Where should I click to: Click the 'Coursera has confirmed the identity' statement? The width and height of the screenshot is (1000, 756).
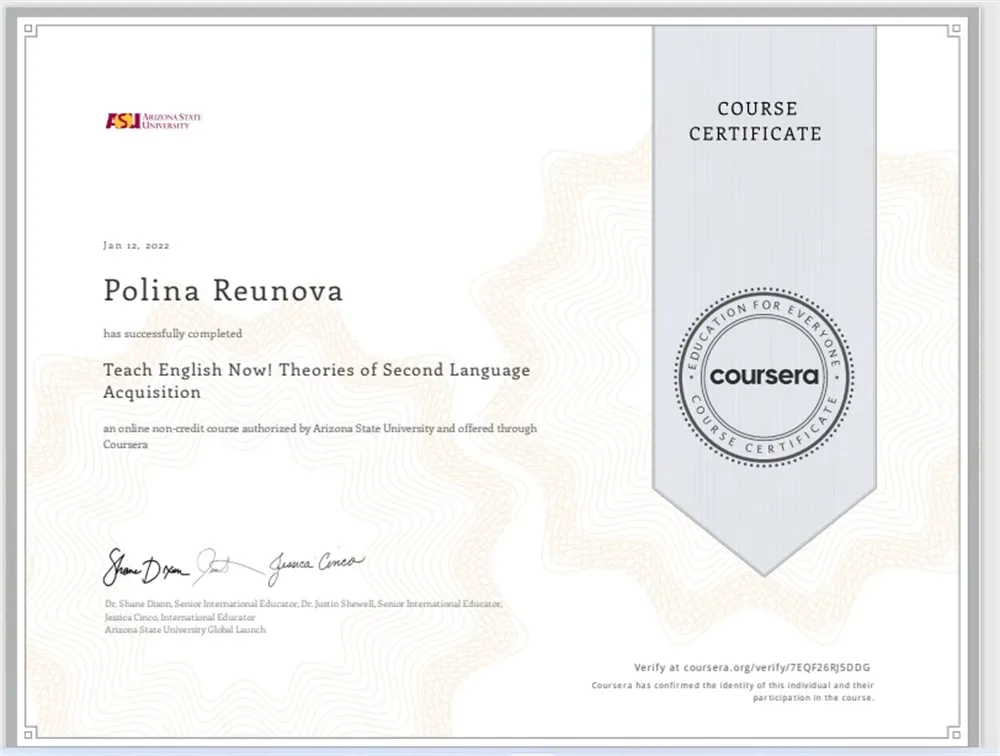[x=733, y=685]
